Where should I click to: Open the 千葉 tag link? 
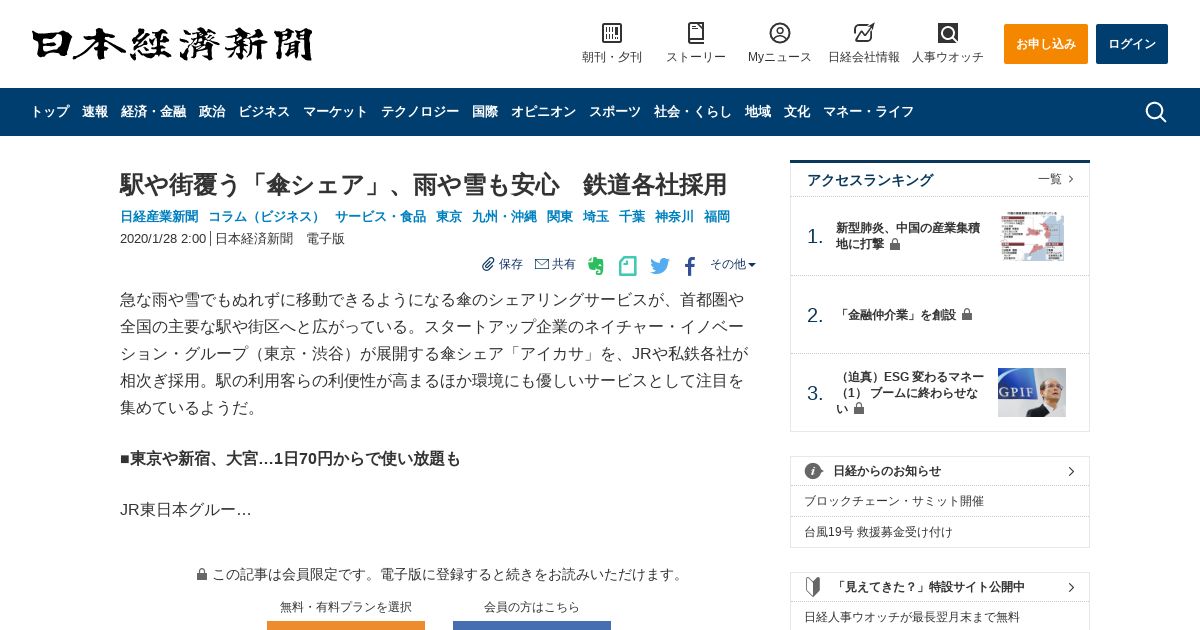[x=632, y=216]
